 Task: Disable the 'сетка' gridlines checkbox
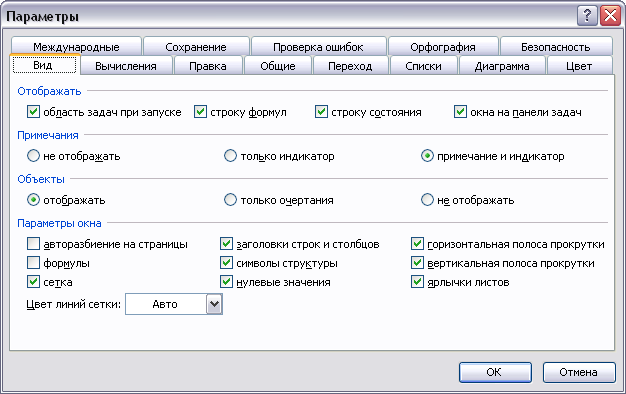(34, 282)
